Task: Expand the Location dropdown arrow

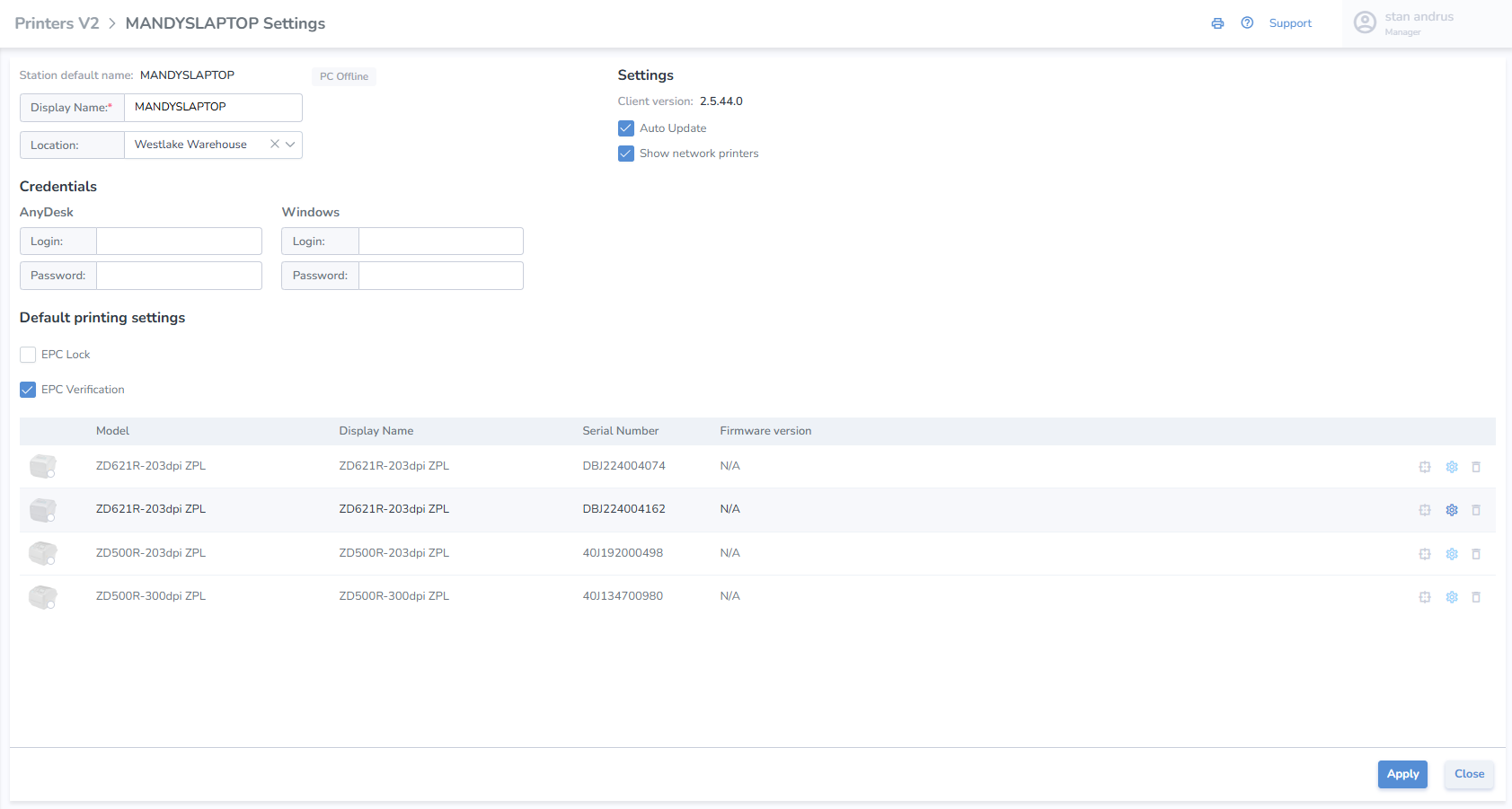Action: click(x=290, y=145)
